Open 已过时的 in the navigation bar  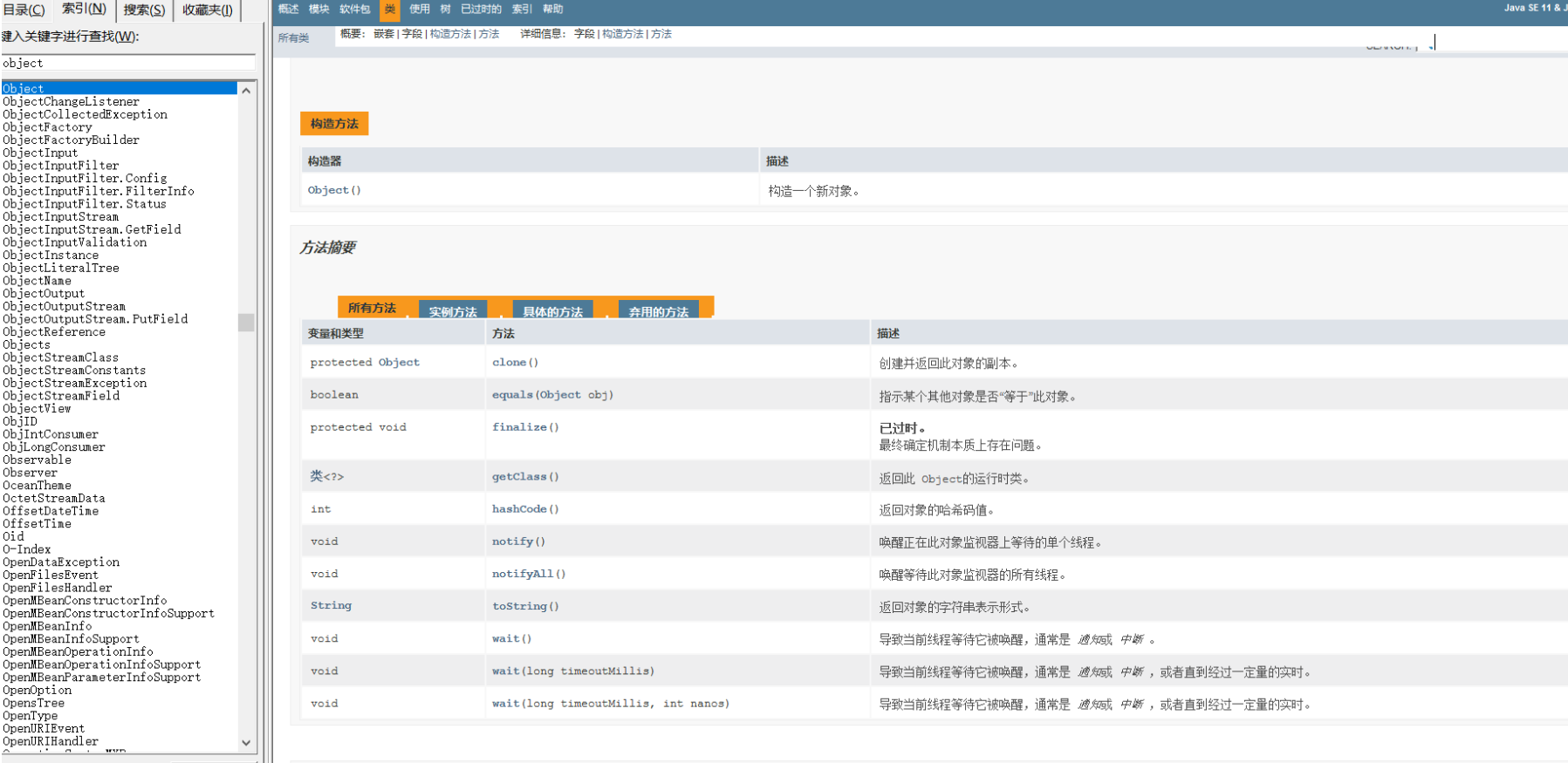click(x=482, y=9)
